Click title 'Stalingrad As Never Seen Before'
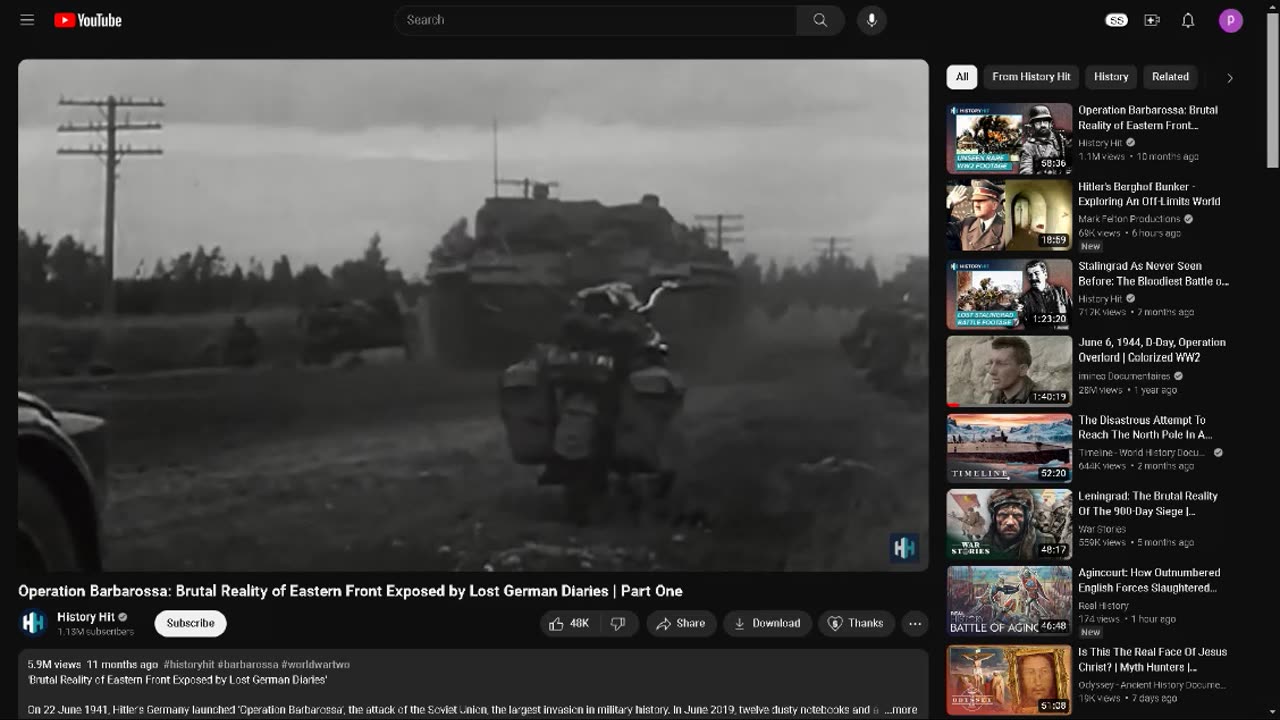Viewport: 1280px width, 720px height. tap(1153, 274)
